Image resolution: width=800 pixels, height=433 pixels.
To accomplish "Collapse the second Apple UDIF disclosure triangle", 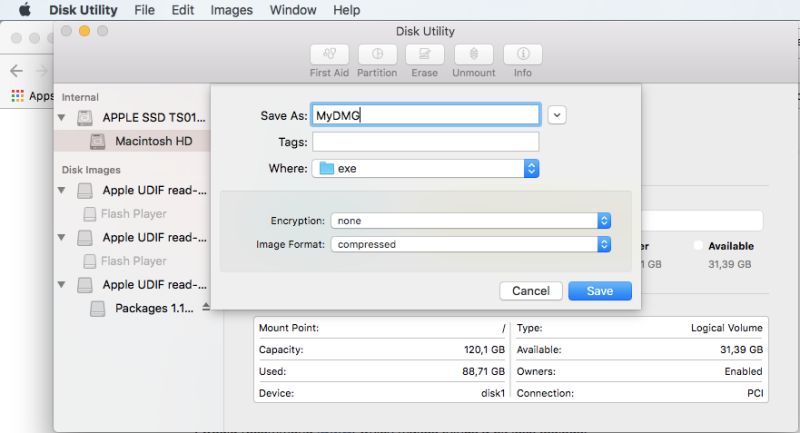I will pos(62,237).
